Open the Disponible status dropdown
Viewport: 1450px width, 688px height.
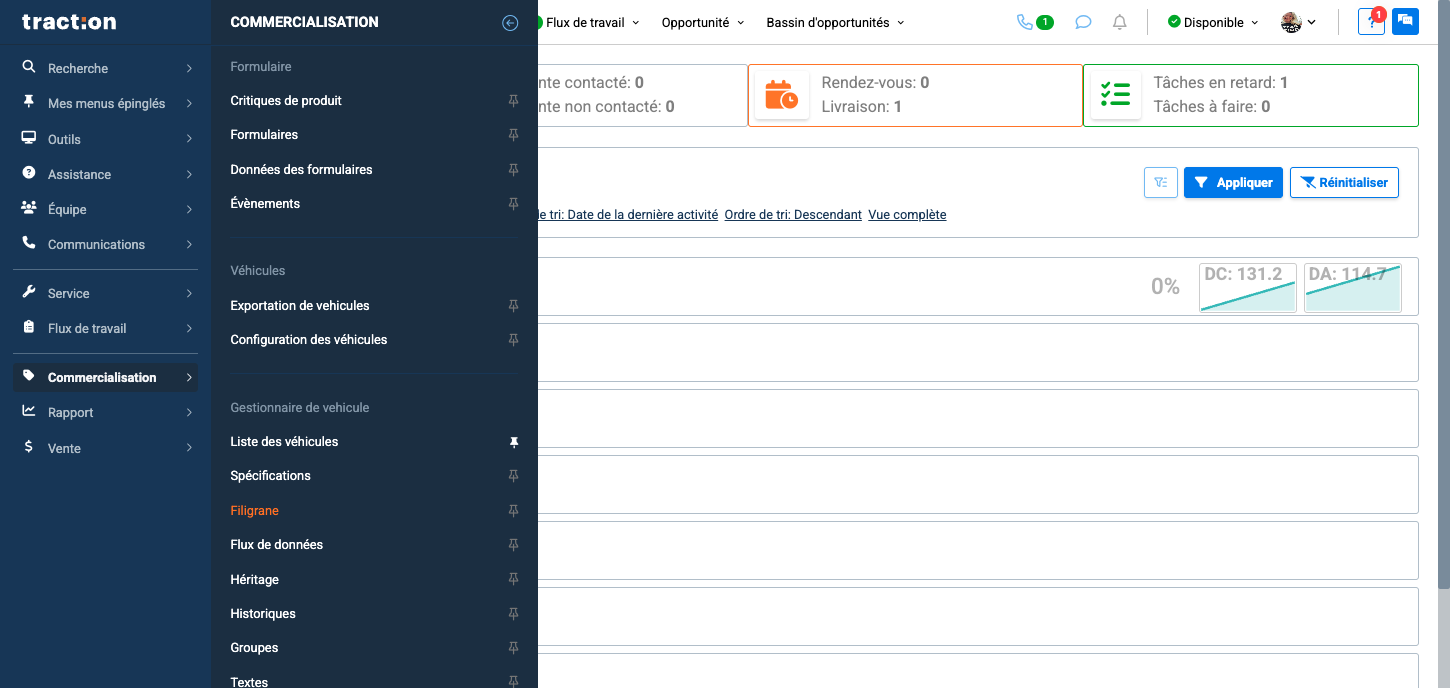pyautogui.click(x=1213, y=22)
